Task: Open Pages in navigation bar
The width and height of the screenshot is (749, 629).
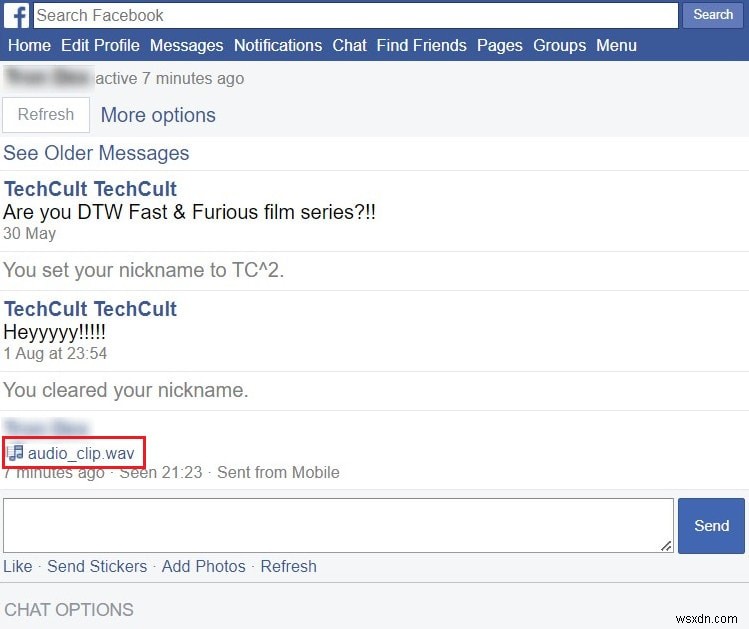Action: tap(500, 45)
